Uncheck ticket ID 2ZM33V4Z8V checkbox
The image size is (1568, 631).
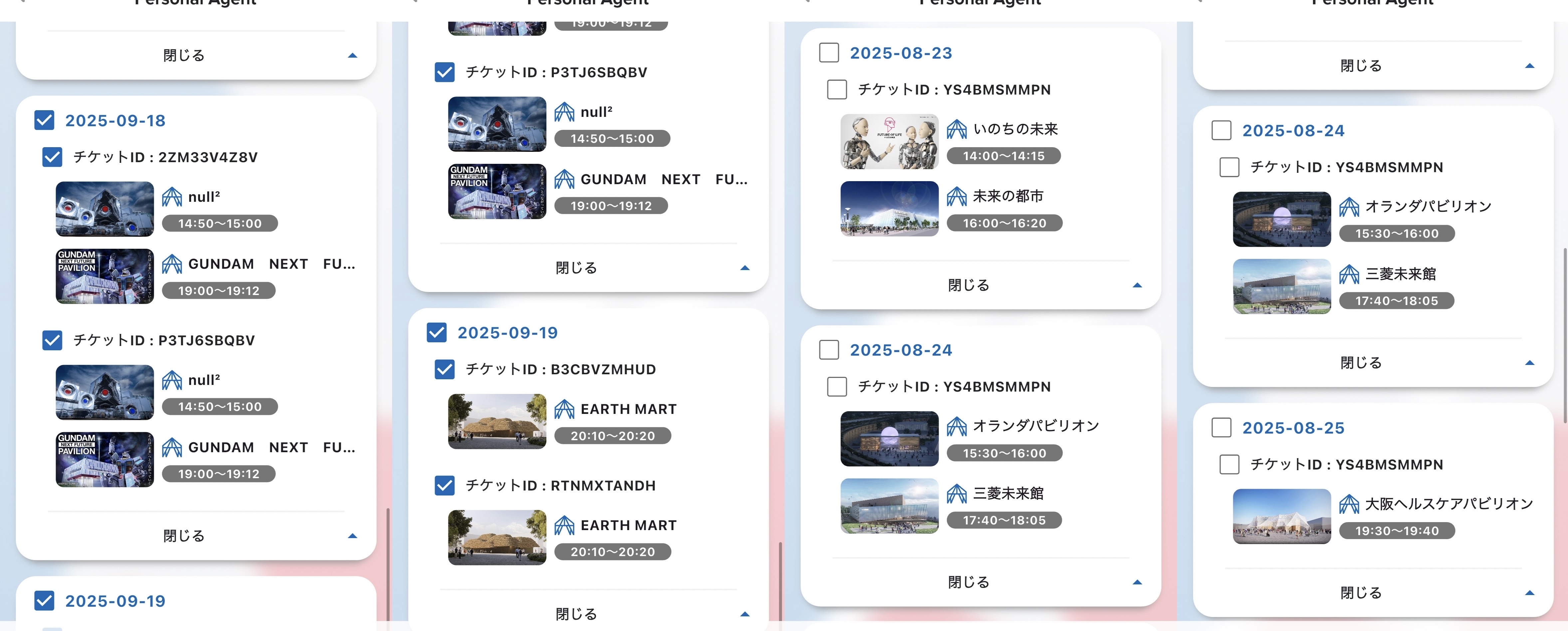coord(52,157)
